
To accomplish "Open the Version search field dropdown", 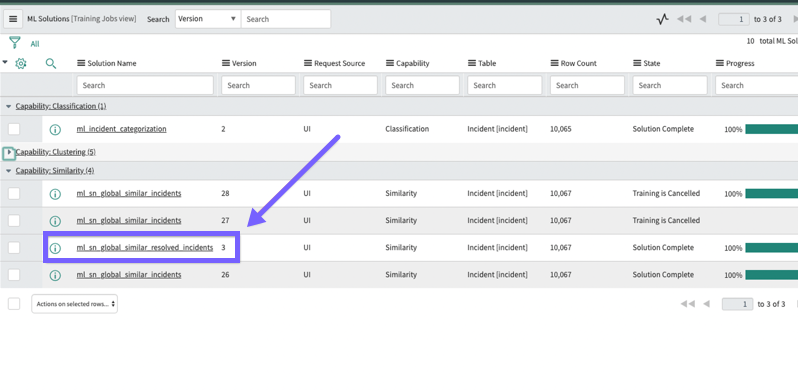I will (x=208, y=19).
